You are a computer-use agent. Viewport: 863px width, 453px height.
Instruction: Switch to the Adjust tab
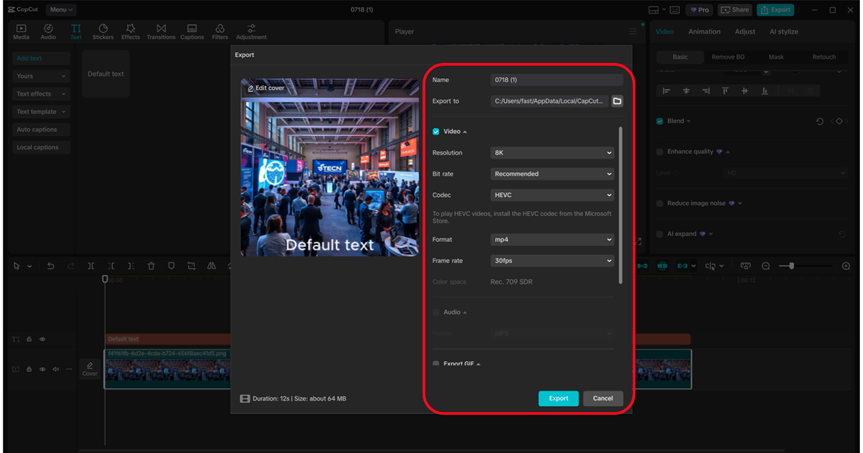[x=745, y=32]
